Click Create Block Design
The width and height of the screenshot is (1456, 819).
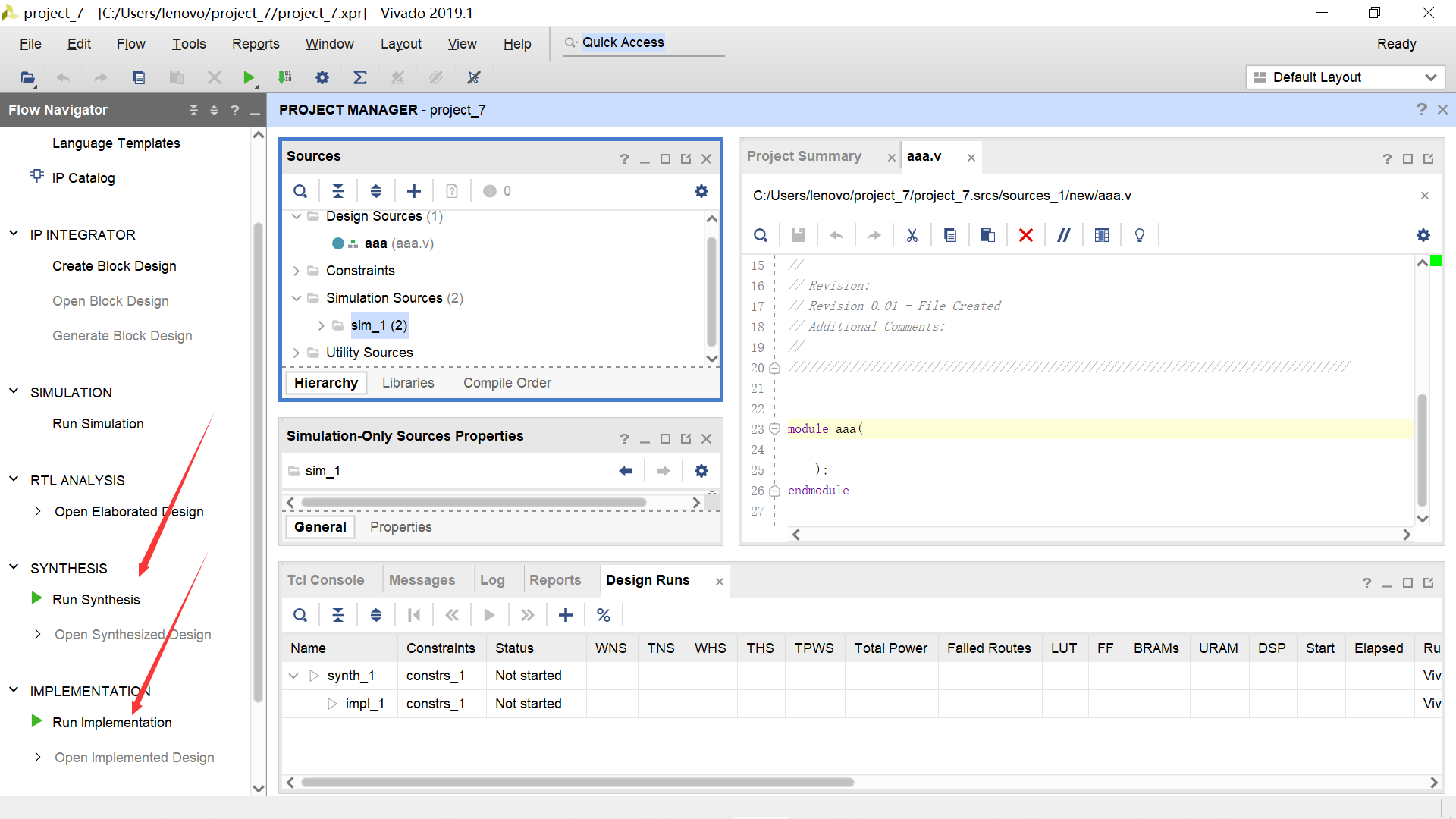point(115,266)
